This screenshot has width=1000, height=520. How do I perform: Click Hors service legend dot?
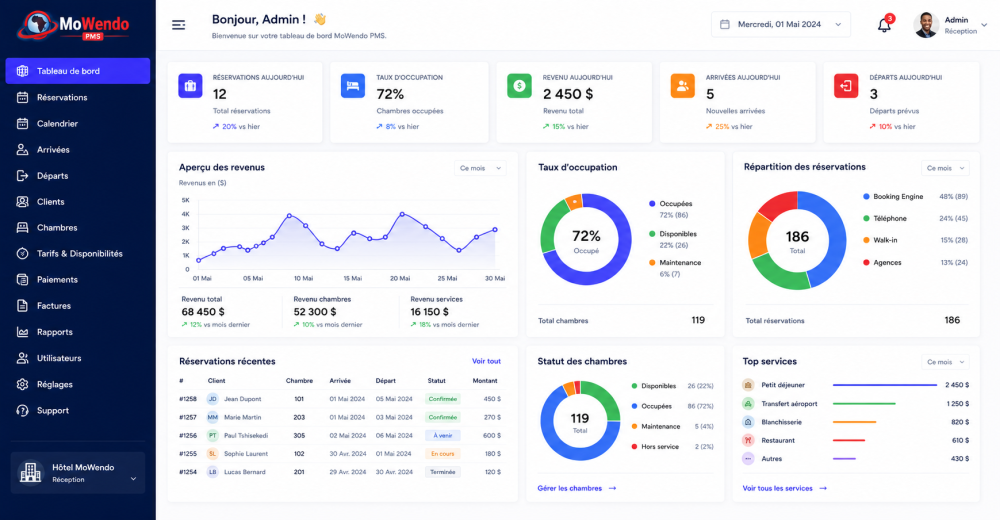click(x=634, y=447)
